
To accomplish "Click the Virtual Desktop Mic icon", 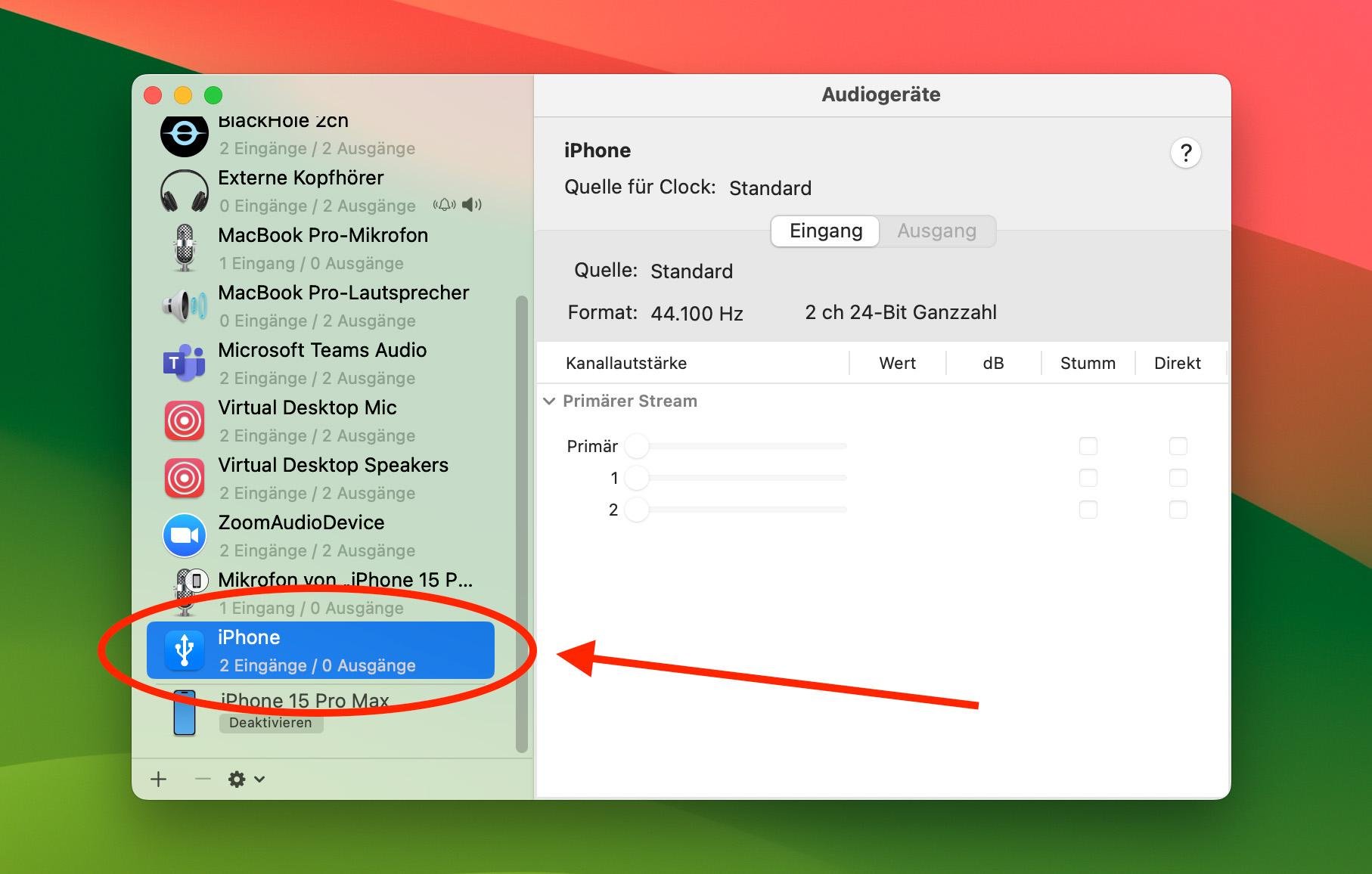I will (184, 420).
